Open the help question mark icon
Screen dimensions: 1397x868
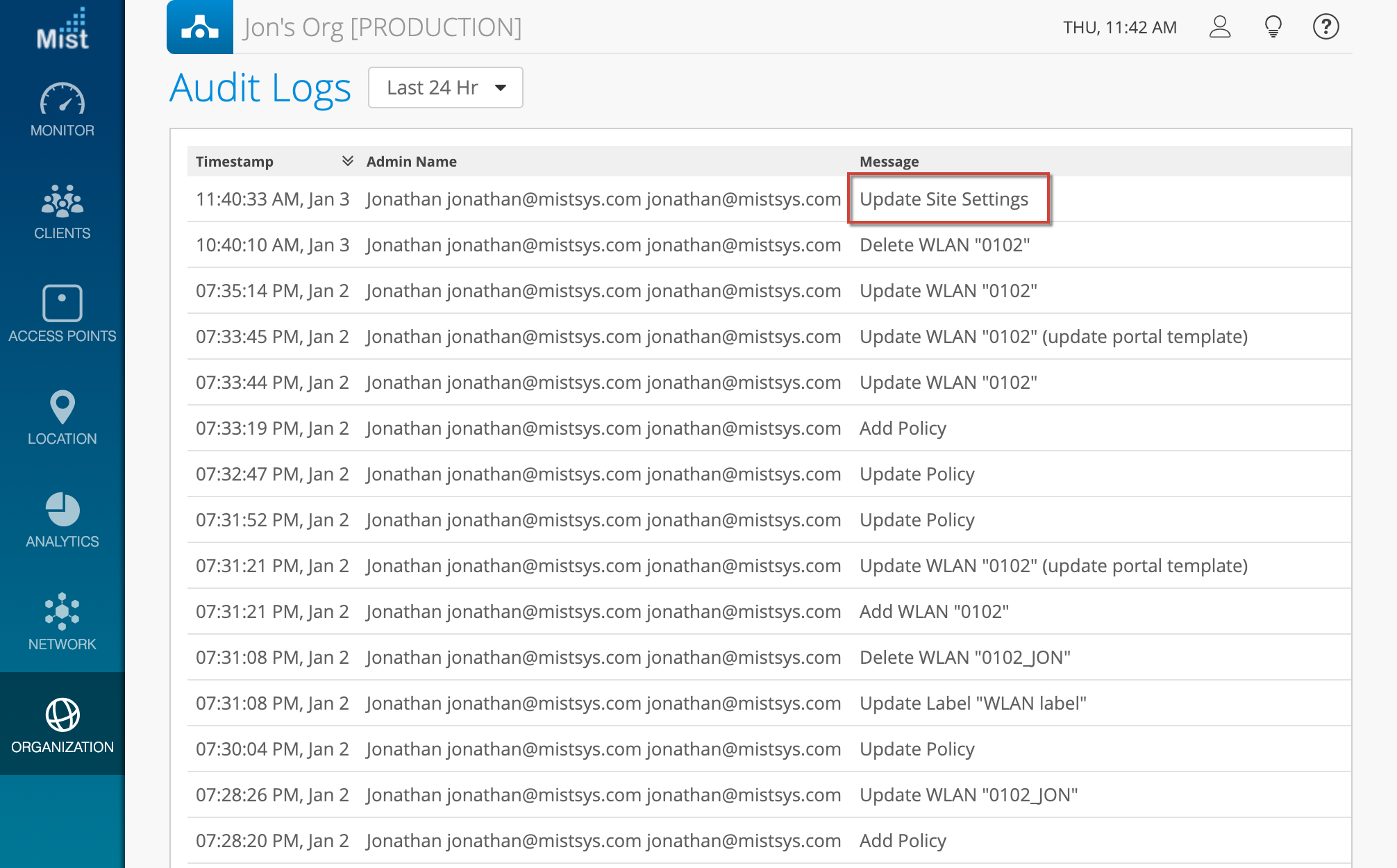(1325, 27)
